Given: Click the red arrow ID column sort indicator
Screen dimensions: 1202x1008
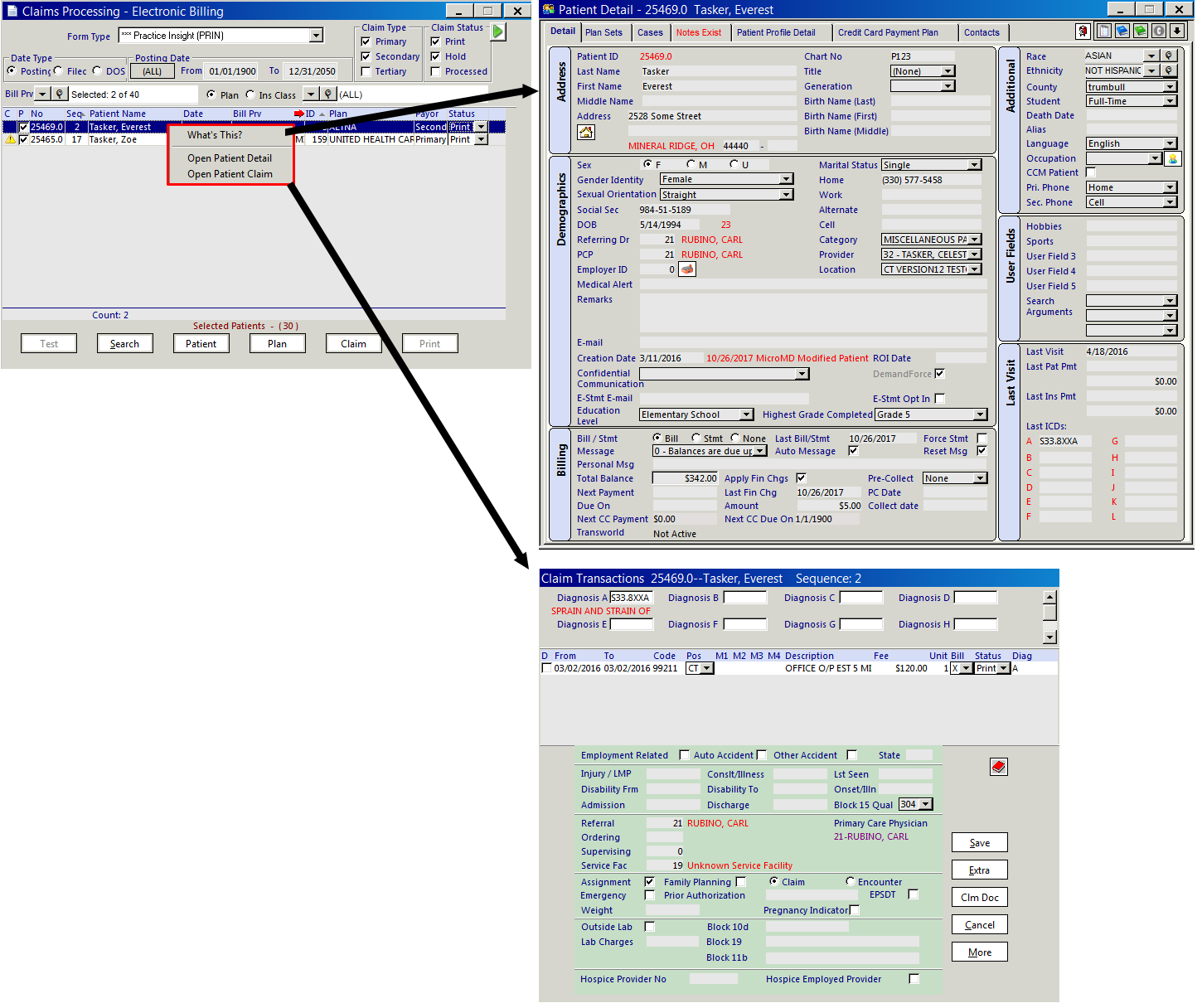Looking at the screenshot, I should coord(299,114).
